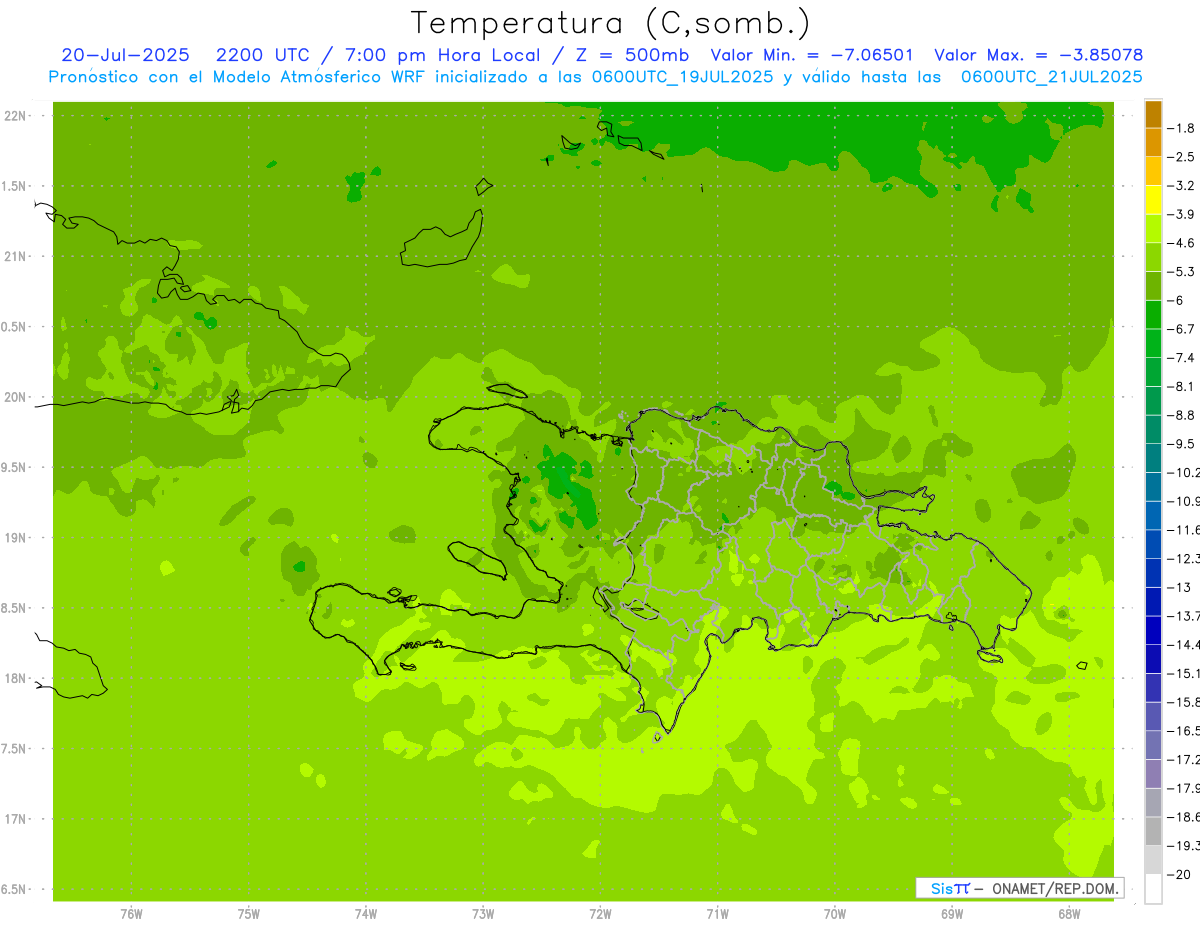Click the '-2.5' colorbar value

tap(1181, 157)
